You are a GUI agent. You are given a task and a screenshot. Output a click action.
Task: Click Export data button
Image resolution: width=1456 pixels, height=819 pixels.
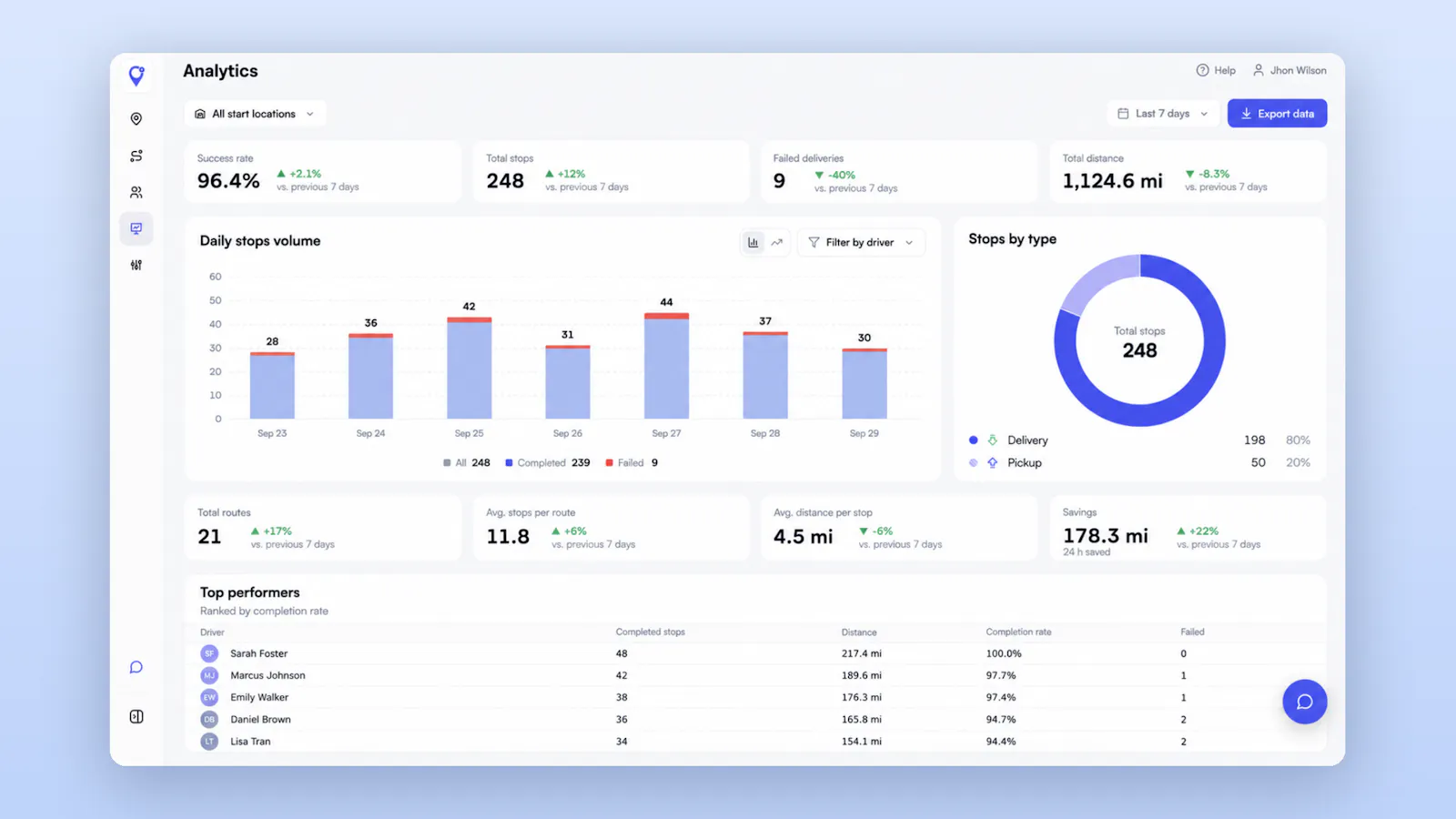point(1277,114)
